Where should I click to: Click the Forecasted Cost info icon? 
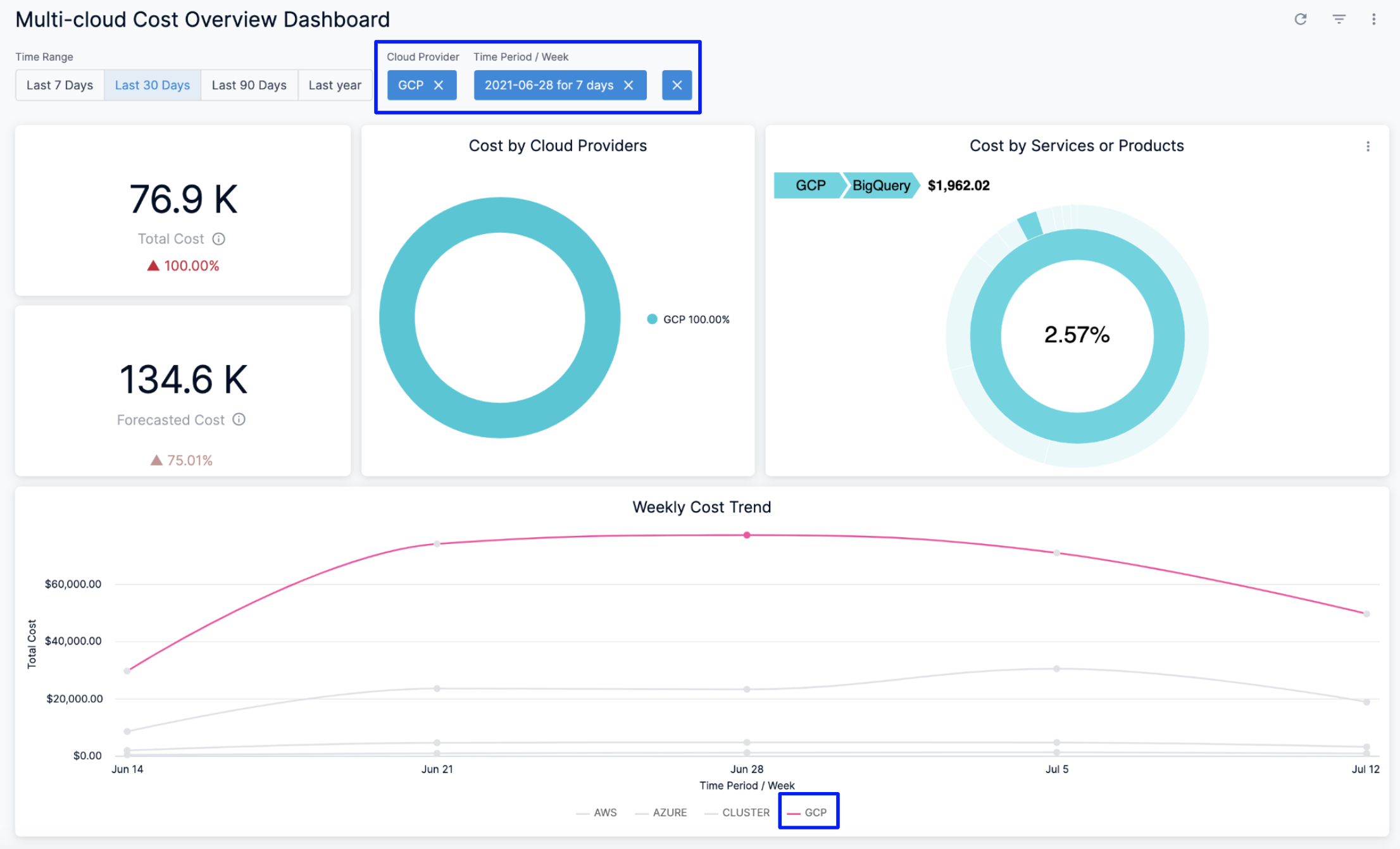tap(239, 419)
